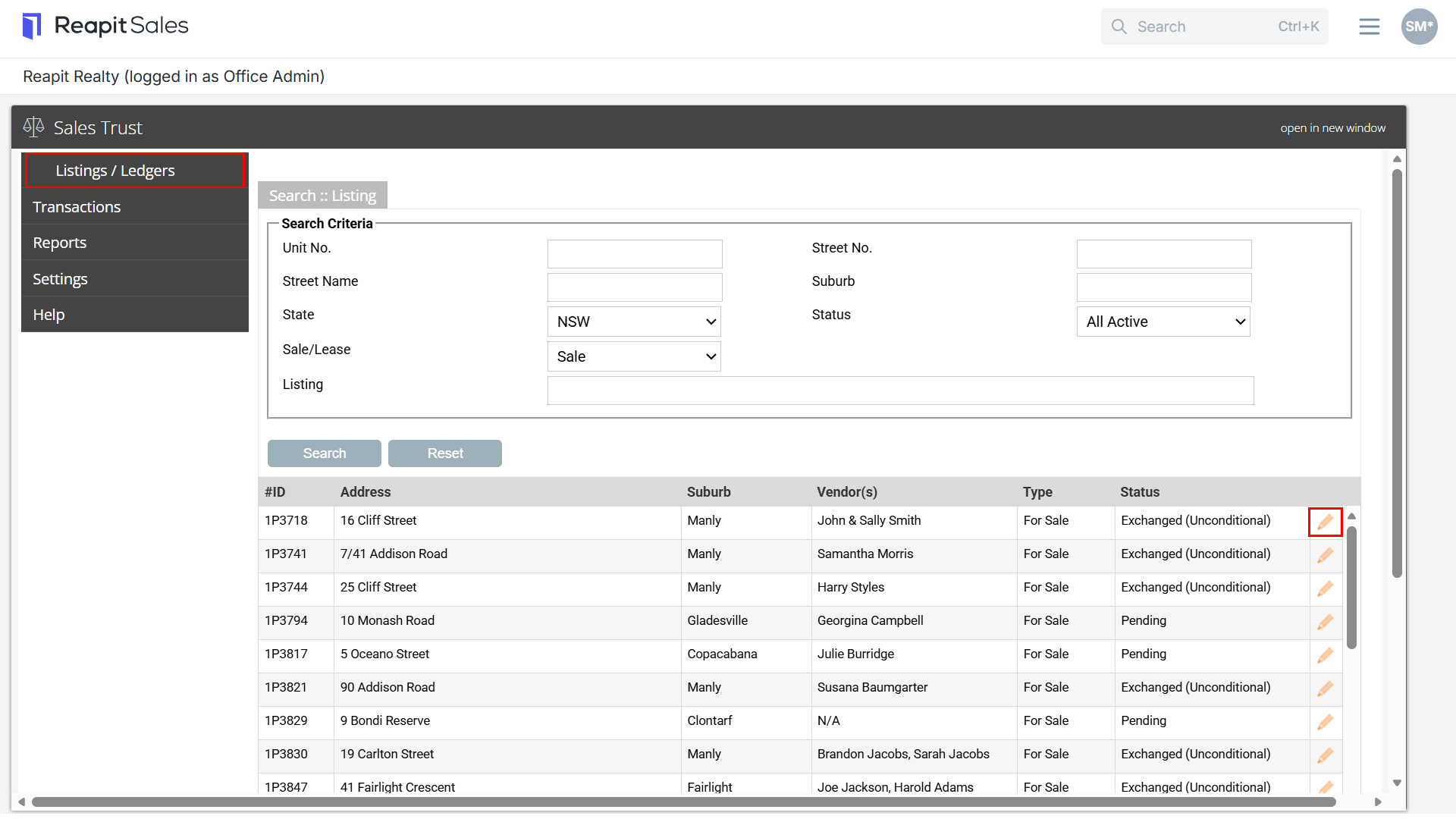The height and width of the screenshot is (819, 1456).
Task: Expand the State dropdown showing NSW
Action: (x=634, y=322)
